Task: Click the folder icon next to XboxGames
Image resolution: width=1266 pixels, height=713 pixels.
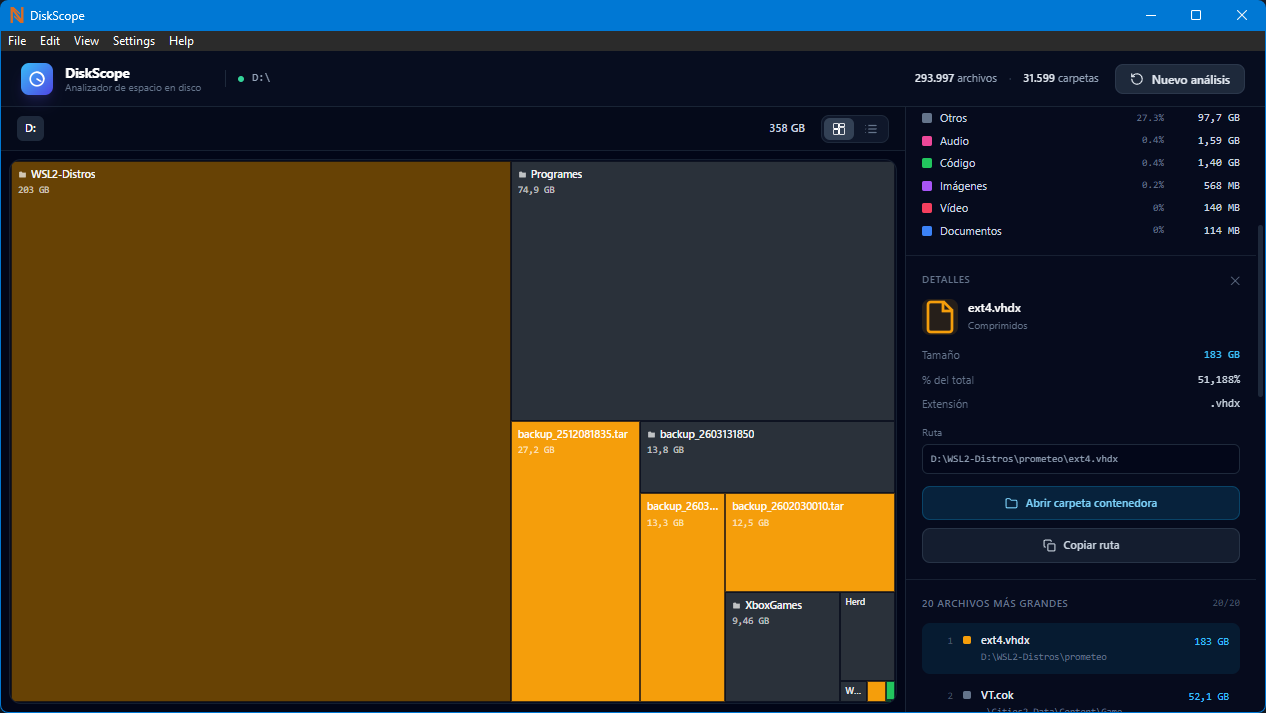Action: click(737, 606)
